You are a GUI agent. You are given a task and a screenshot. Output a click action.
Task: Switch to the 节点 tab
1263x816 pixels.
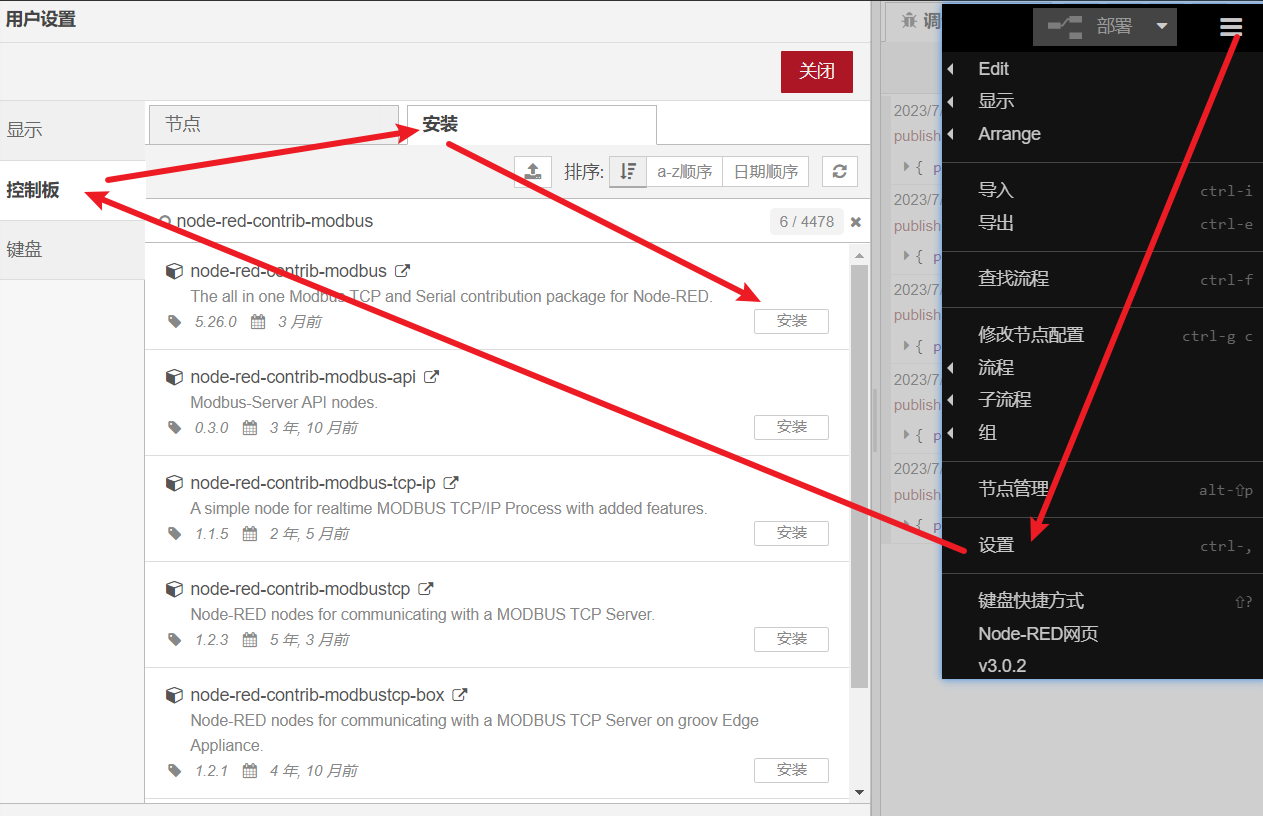tap(274, 125)
